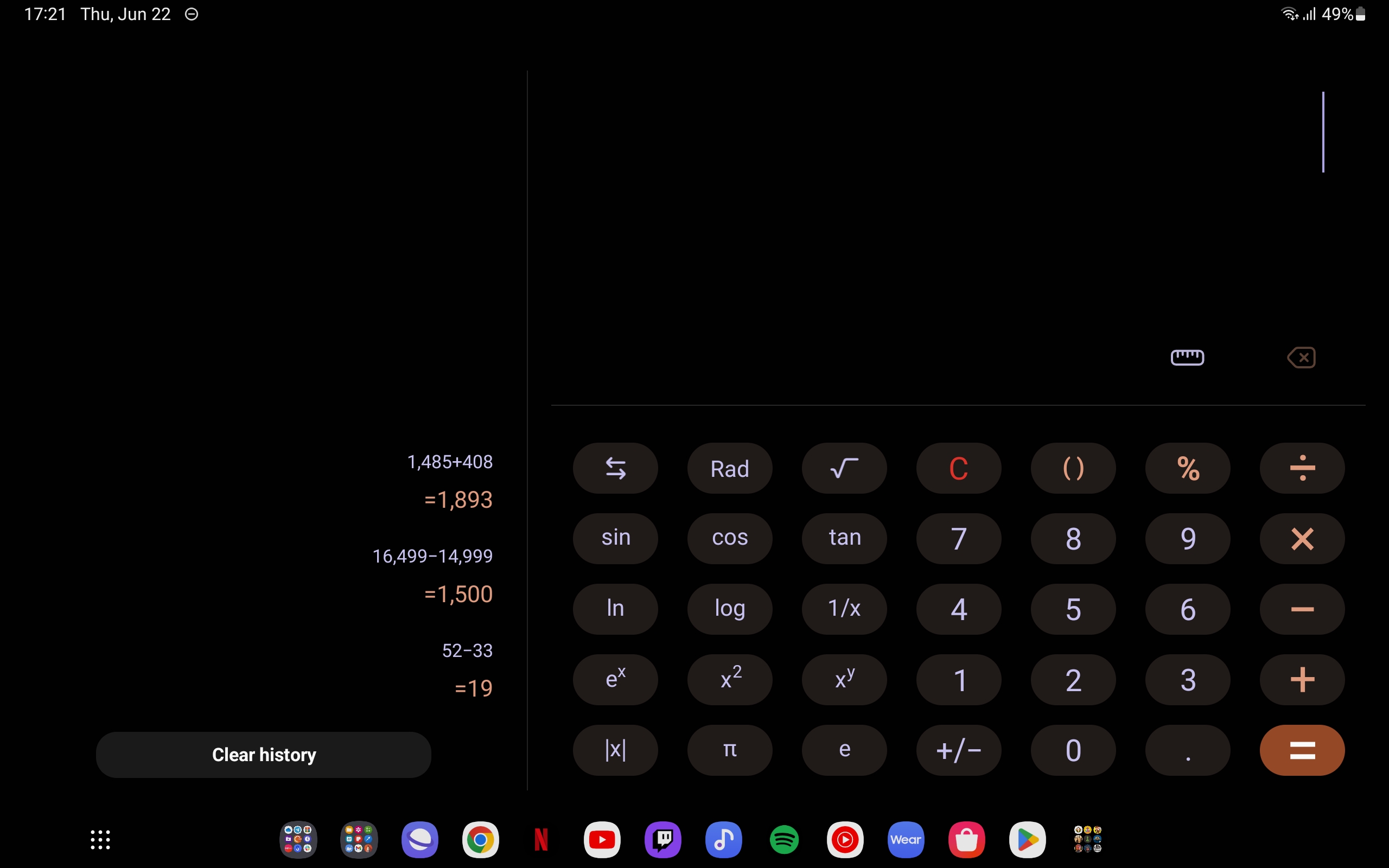1389x868 pixels.
Task: Open the unit converter ruler icon
Action: pos(1187,357)
